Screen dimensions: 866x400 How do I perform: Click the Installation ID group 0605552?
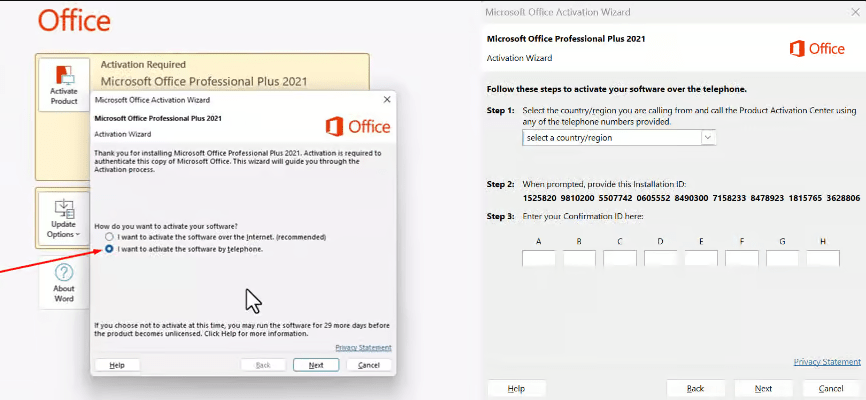click(653, 198)
